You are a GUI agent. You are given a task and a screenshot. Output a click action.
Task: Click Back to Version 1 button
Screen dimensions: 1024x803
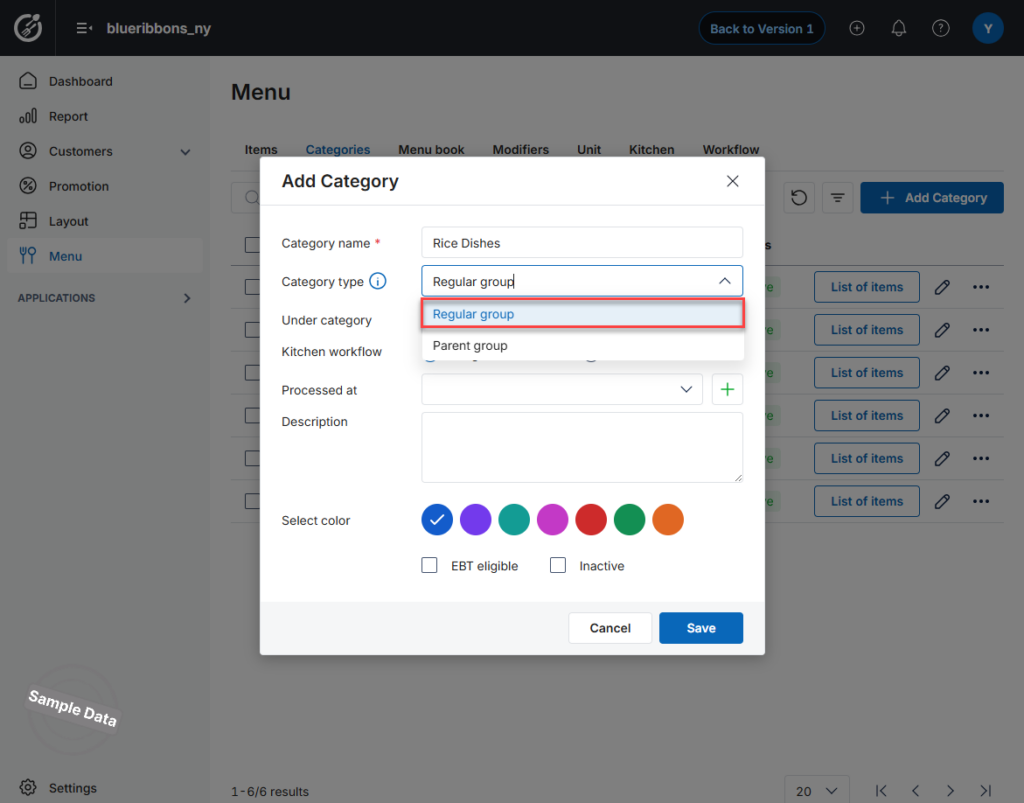coord(761,28)
